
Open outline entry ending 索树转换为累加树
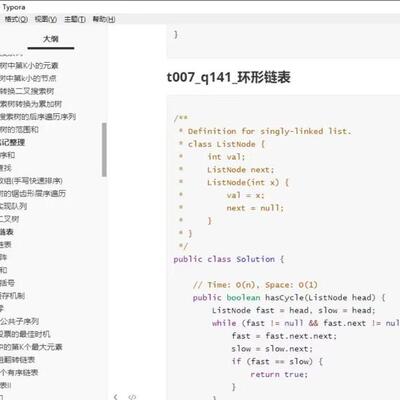point(31,104)
